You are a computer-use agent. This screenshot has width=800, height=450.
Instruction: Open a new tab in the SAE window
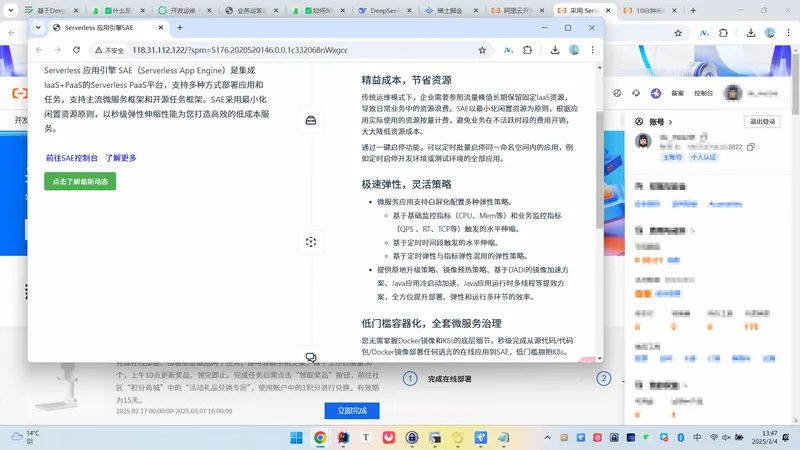pyautogui.click(x=180, y=28)
